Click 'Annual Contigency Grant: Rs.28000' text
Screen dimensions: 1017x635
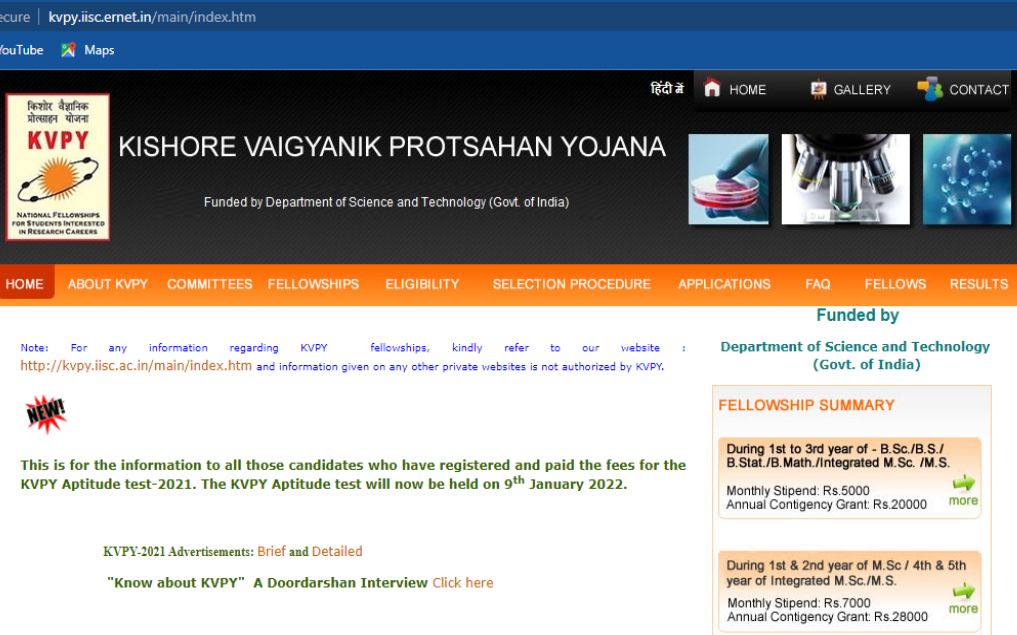point(828,617)
